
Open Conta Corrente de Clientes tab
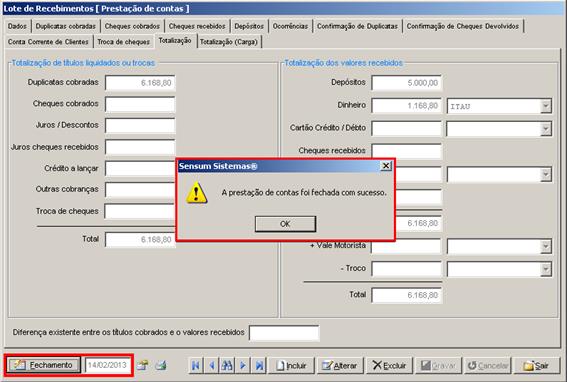tap(48, 42)
